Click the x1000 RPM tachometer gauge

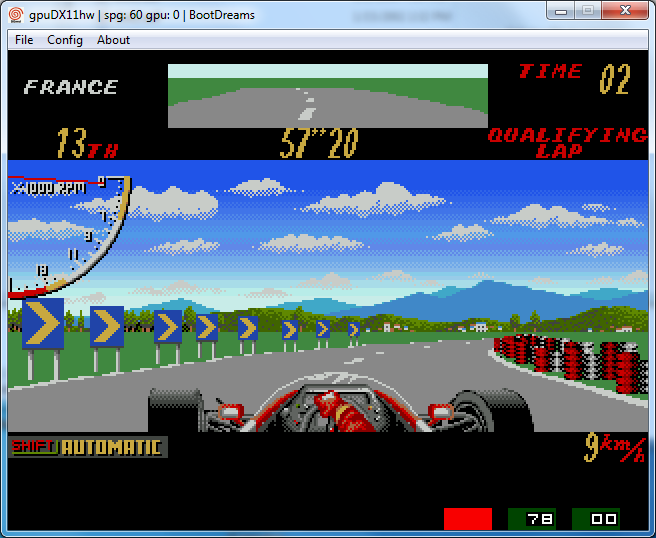[69, 236]
